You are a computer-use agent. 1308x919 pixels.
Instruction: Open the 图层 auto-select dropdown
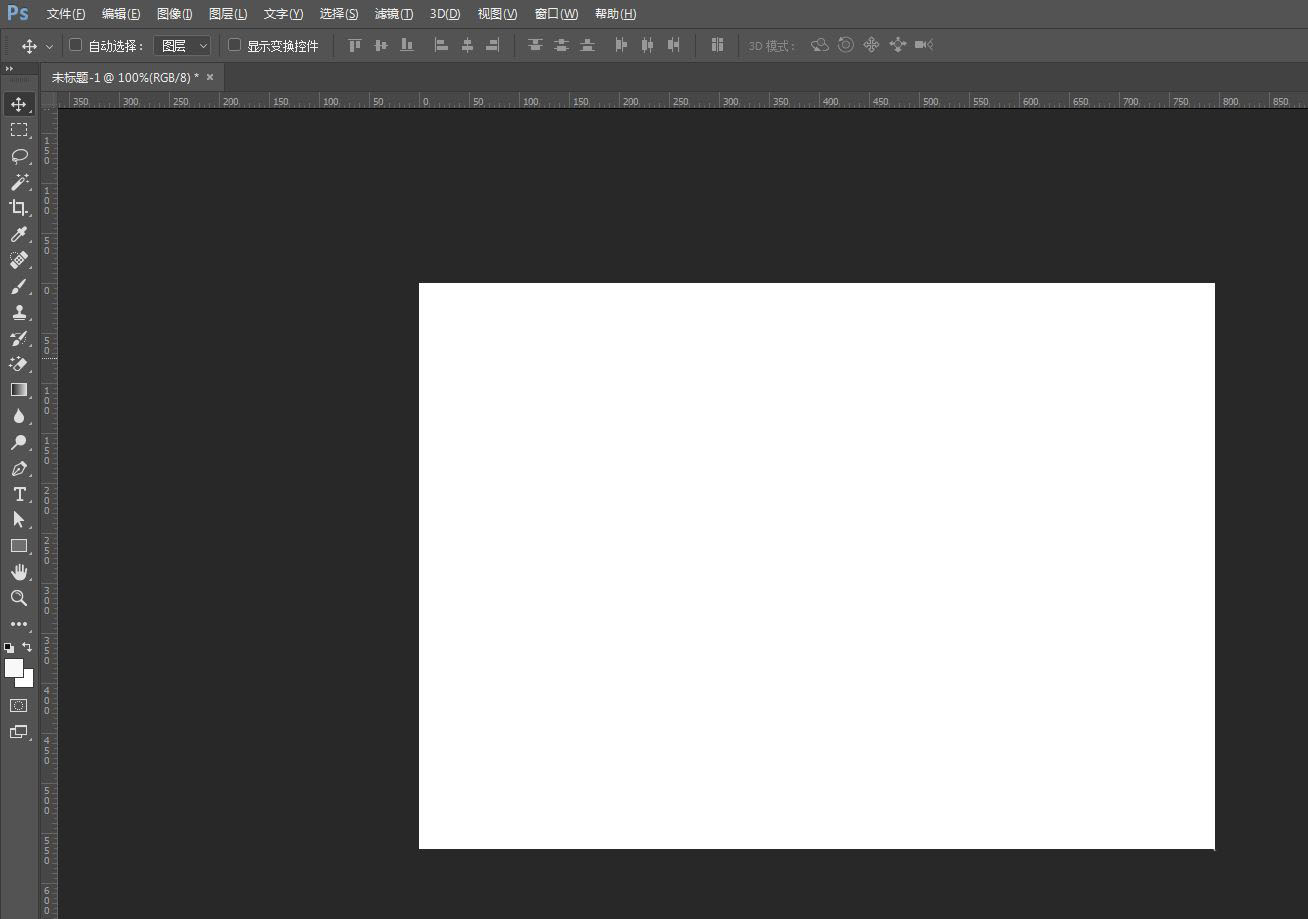[183, 46]
